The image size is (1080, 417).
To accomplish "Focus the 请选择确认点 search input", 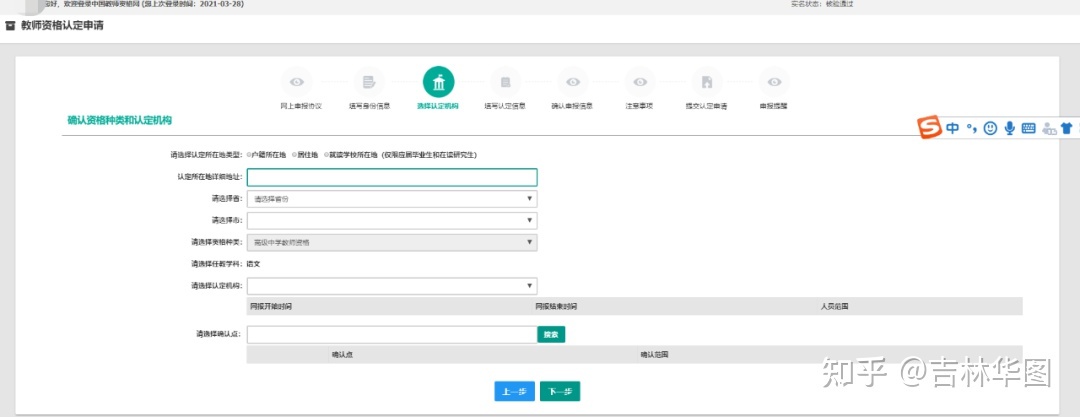I will coord(392,334).
